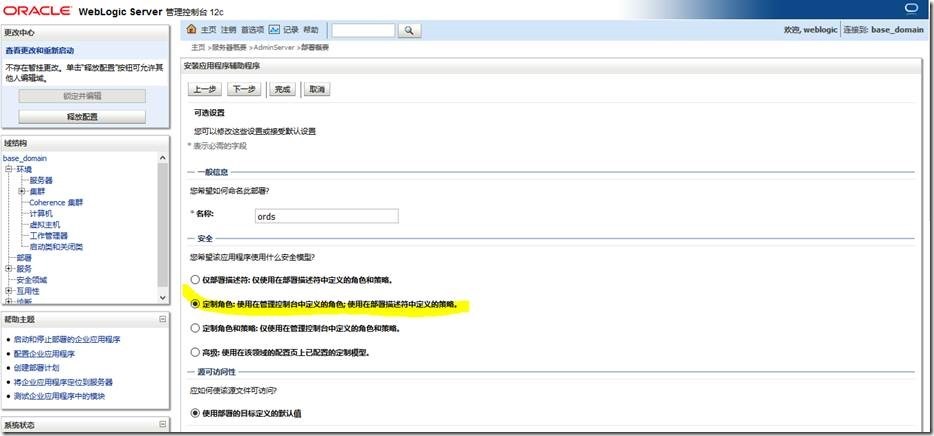Image resolution: width=934 pixels, height=436 pixels.
Task: Click AdminServer breadcrumb link
Action: click(x=275, y=47)
